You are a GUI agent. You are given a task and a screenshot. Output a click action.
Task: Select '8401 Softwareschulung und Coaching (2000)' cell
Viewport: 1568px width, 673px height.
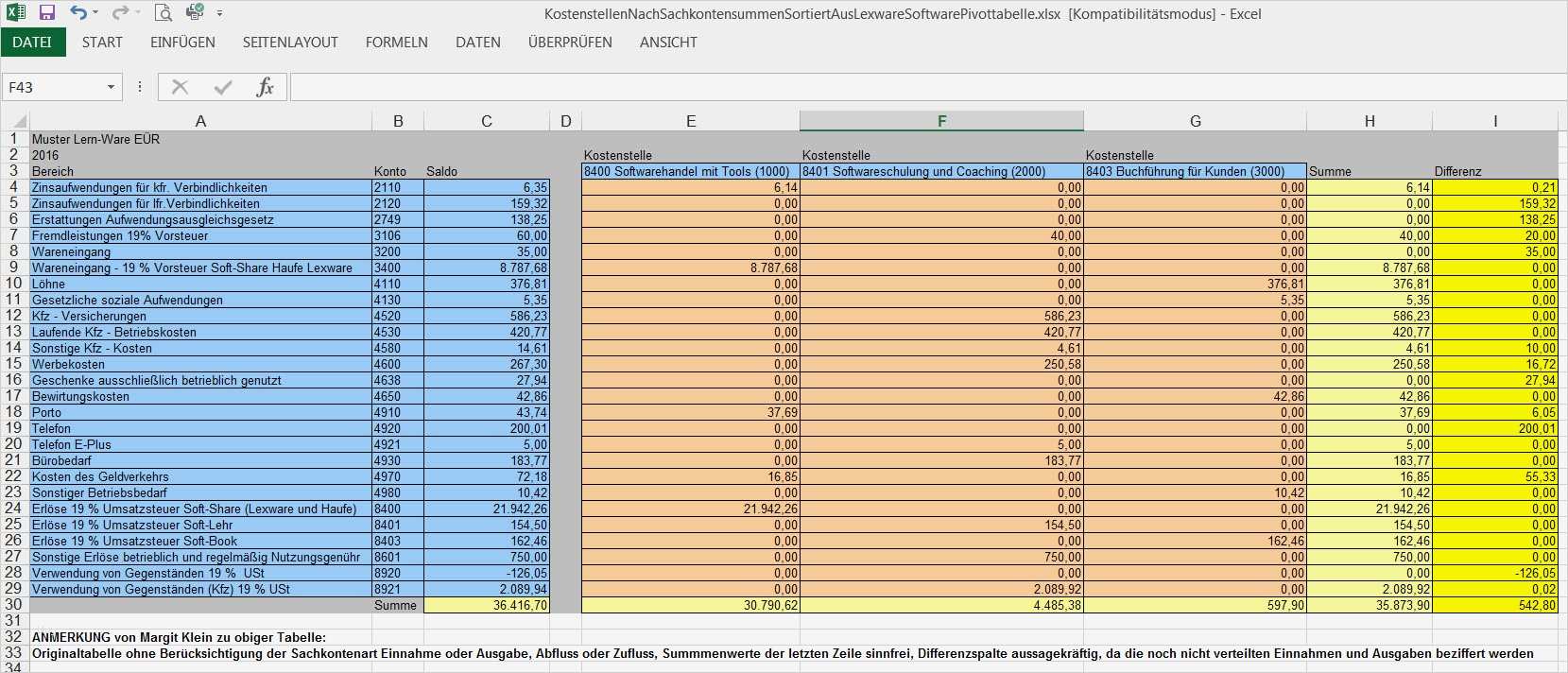pyautogui.click(x=941, y=171)
